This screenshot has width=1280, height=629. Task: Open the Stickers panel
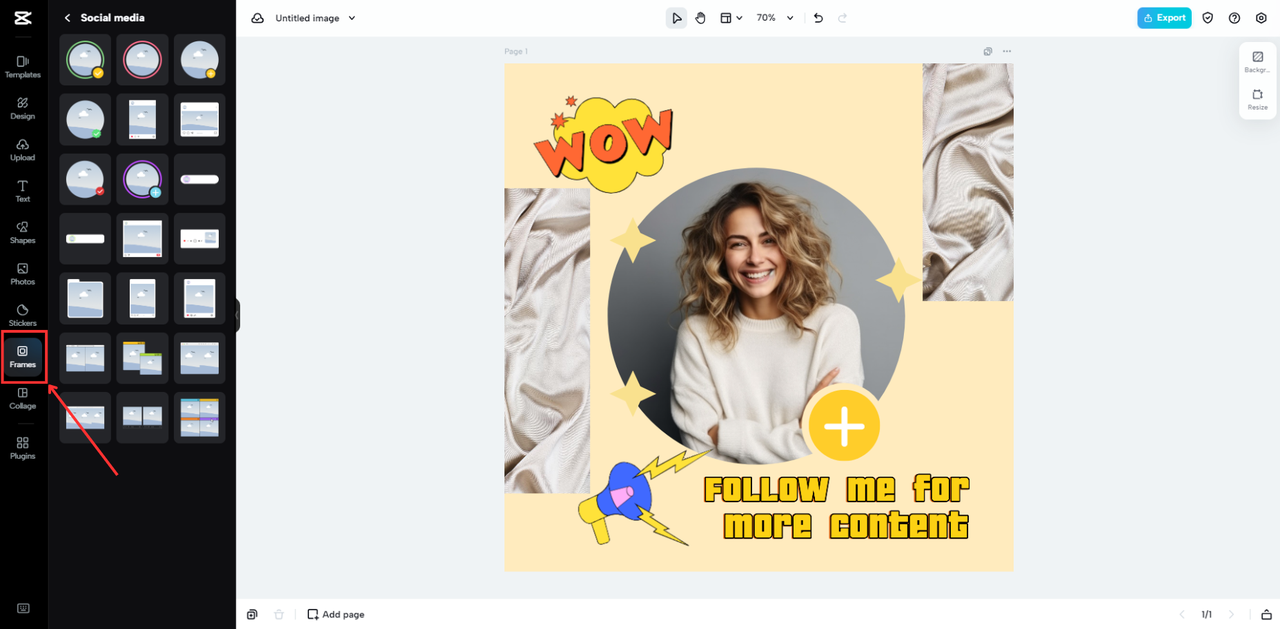pyautogui.click(x=22, y=315)
